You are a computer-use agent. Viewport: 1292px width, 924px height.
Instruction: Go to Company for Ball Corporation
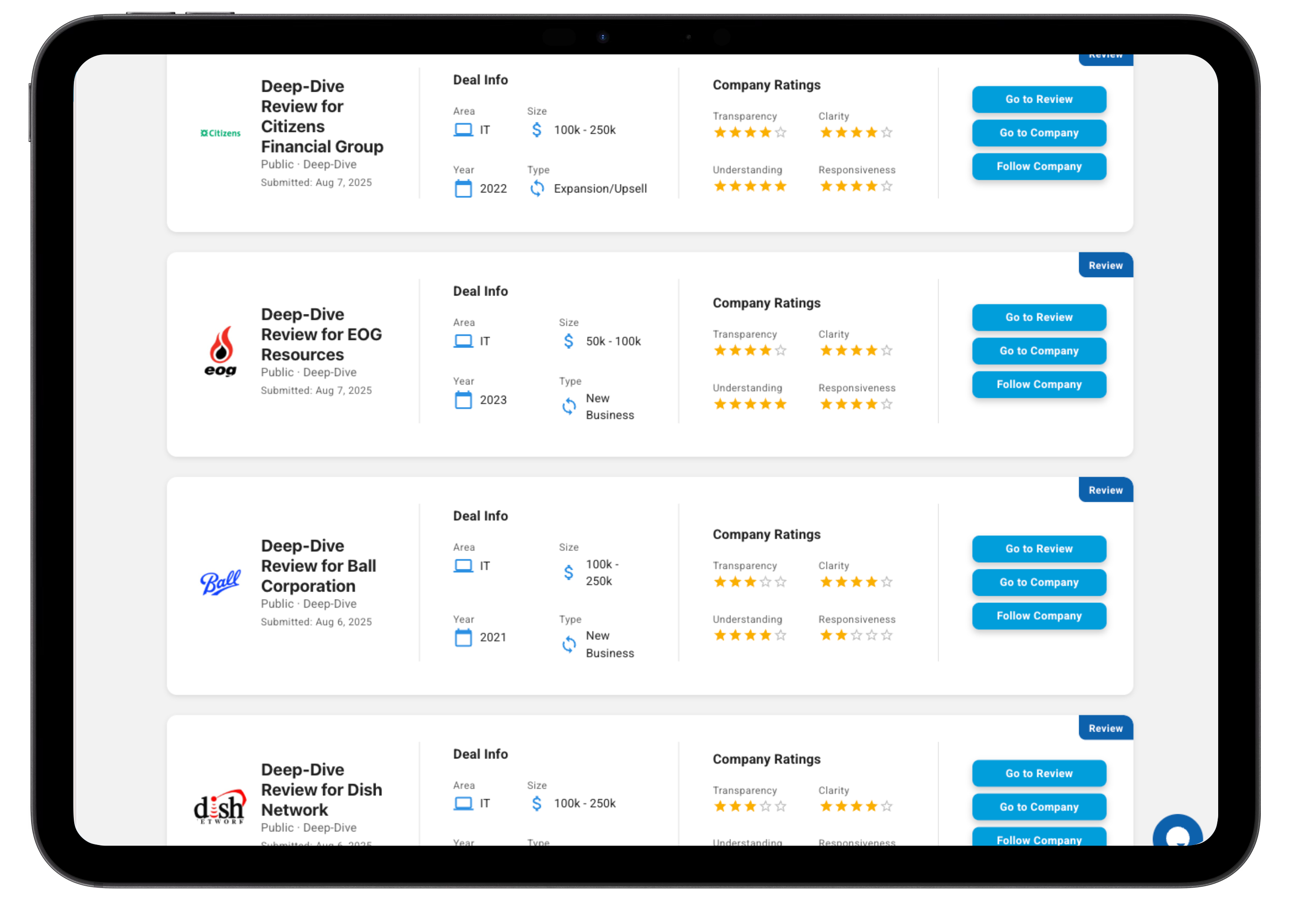coord(1039,583)
